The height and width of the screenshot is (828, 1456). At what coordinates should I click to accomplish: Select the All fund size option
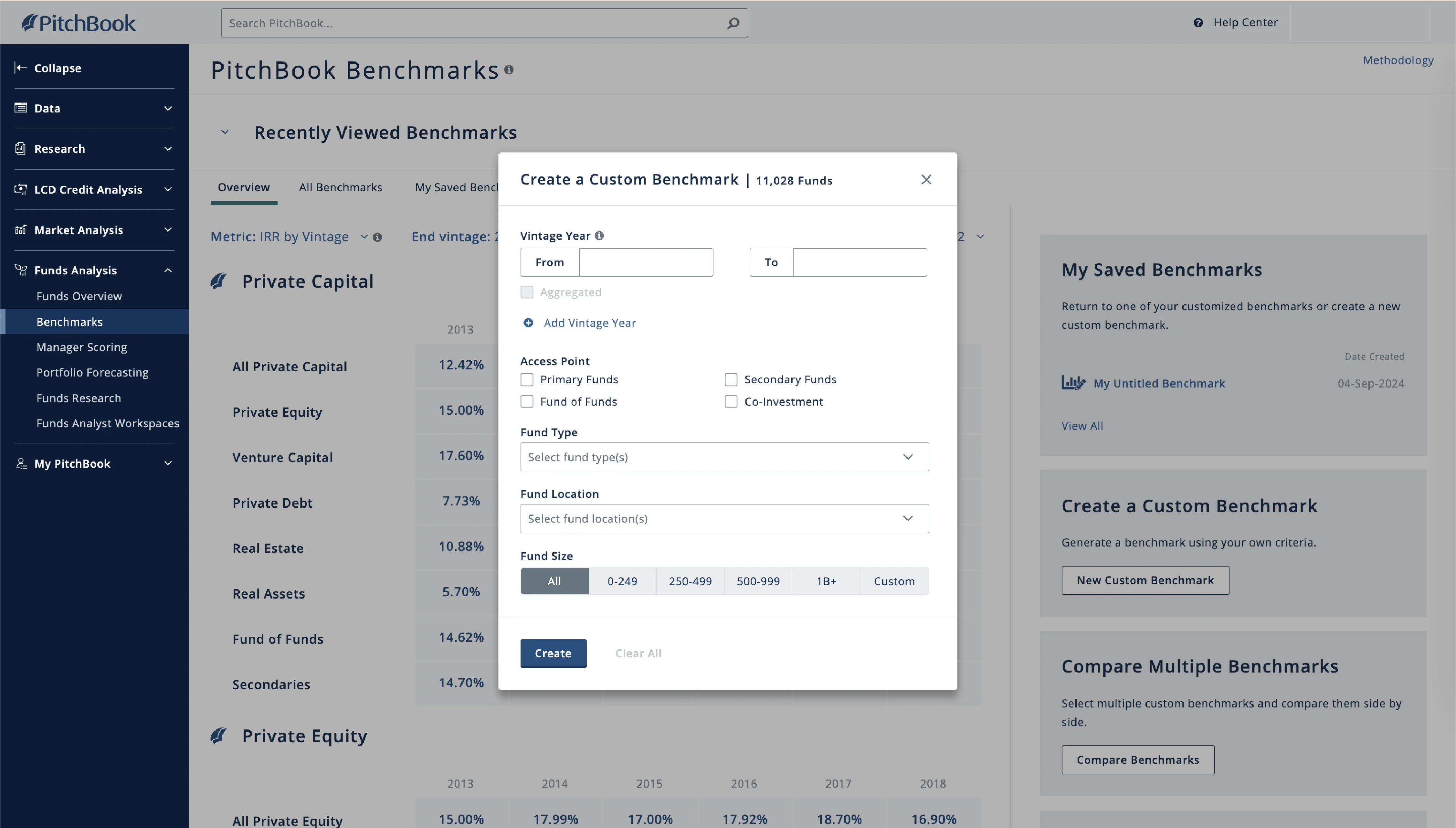(554, 581)
